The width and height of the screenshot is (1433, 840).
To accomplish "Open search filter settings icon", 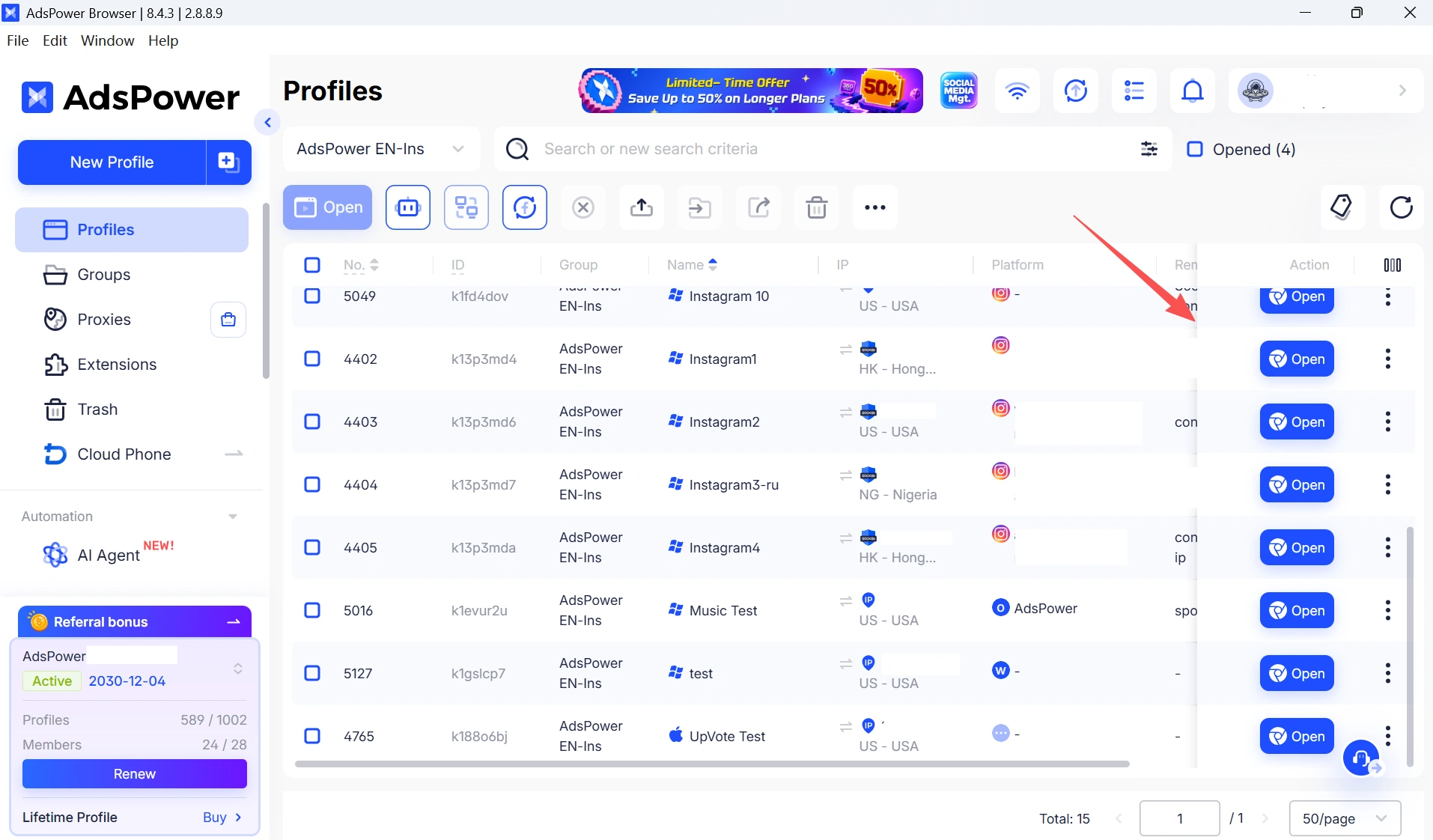I will pyautogui.click(x=1149, y=149).
